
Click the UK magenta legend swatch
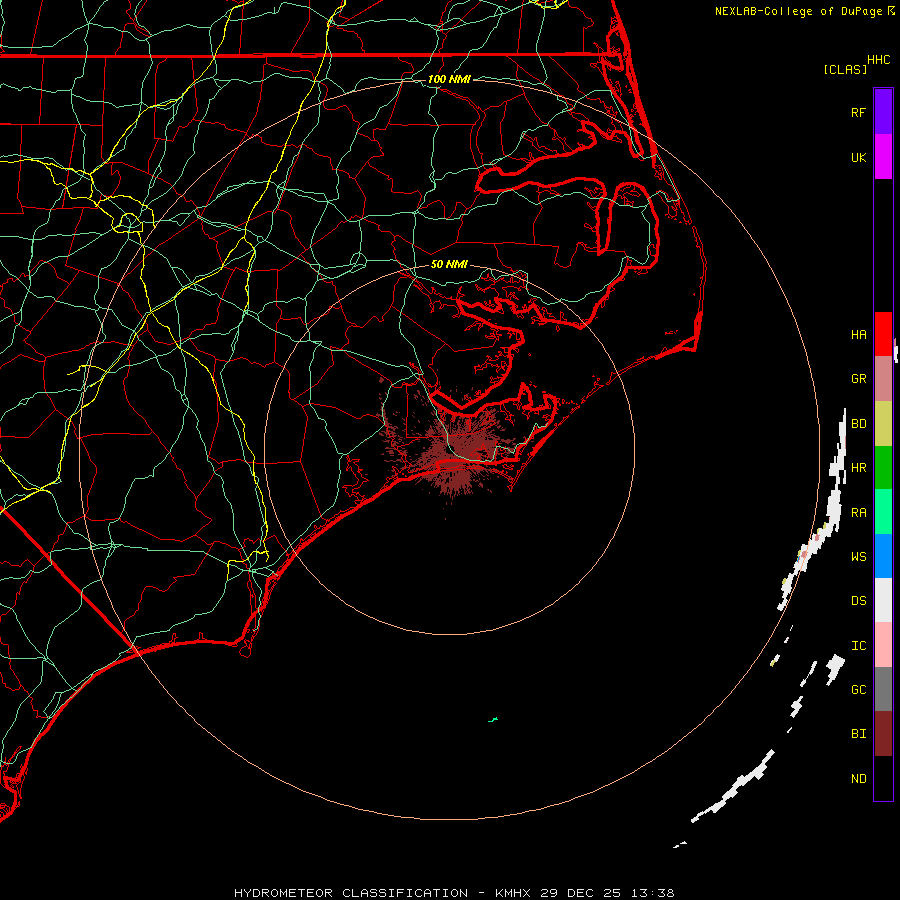(883, 156)
